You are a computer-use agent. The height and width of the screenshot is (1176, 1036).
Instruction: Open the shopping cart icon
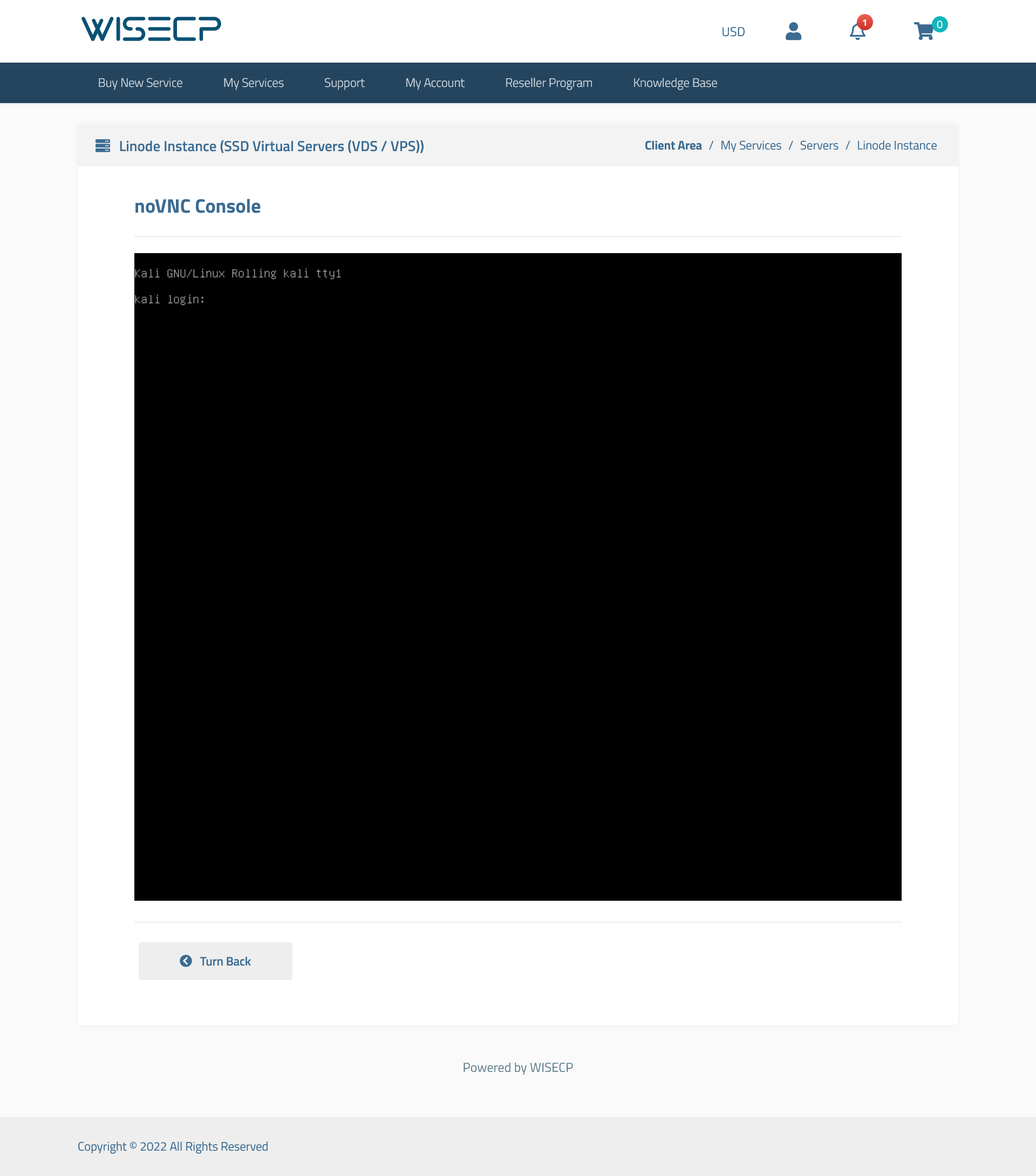coord(924,31)
